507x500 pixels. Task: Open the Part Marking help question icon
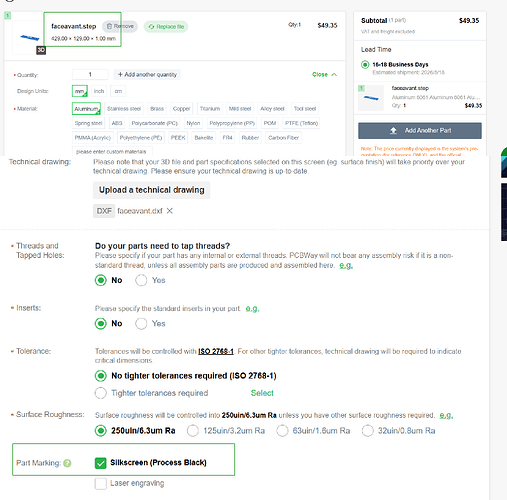click(67, 463)
